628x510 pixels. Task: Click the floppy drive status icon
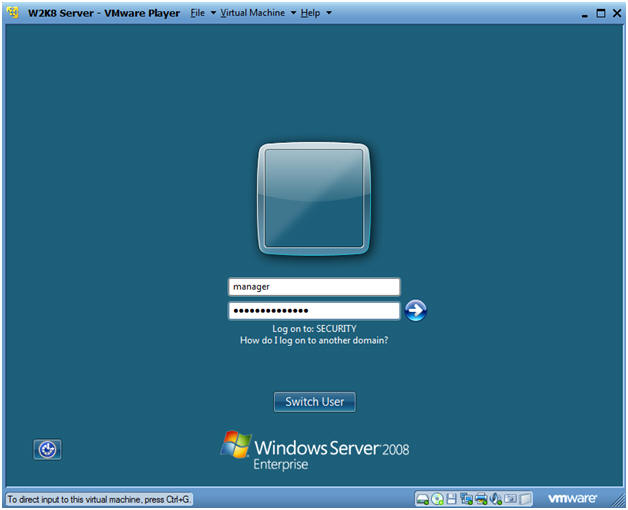pyautogui.click(x=451, y=498)
